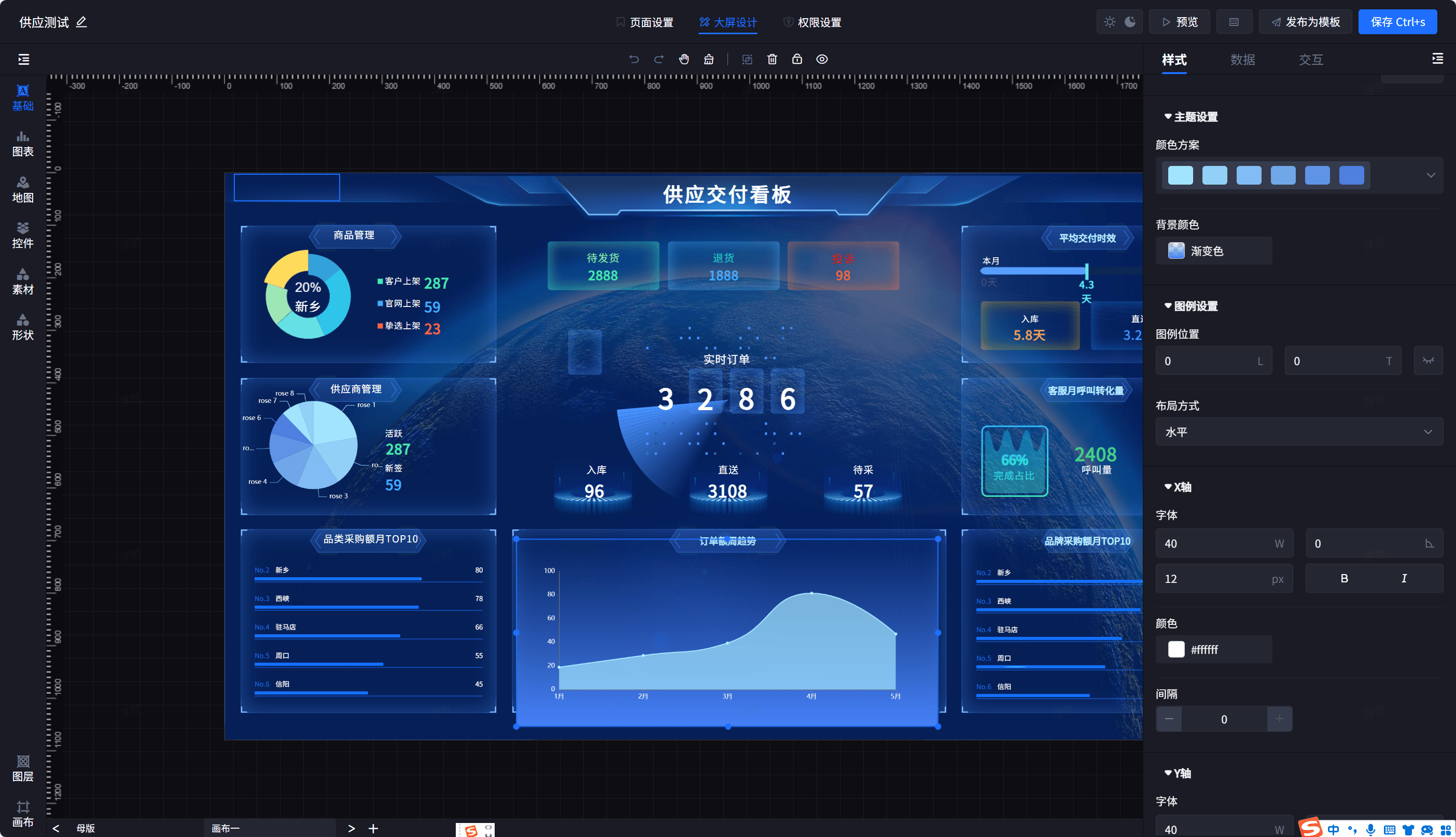Click the 预览 preview button
This screenshot has width=1456, height=837.
pyautogui.click(x=1179, y=22)
